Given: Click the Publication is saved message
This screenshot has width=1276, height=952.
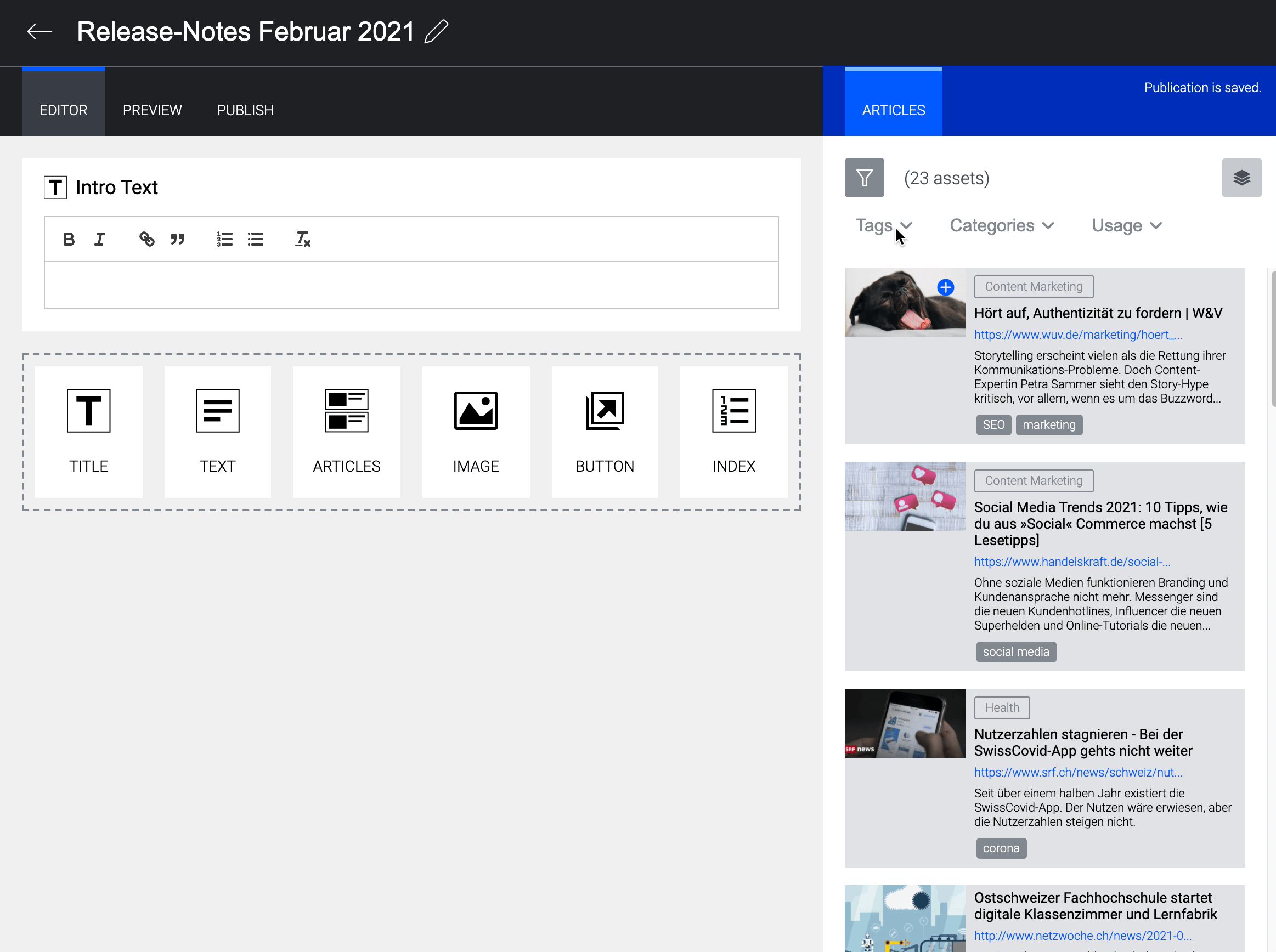Looking at the screenshot, I should click(1202, 88).
